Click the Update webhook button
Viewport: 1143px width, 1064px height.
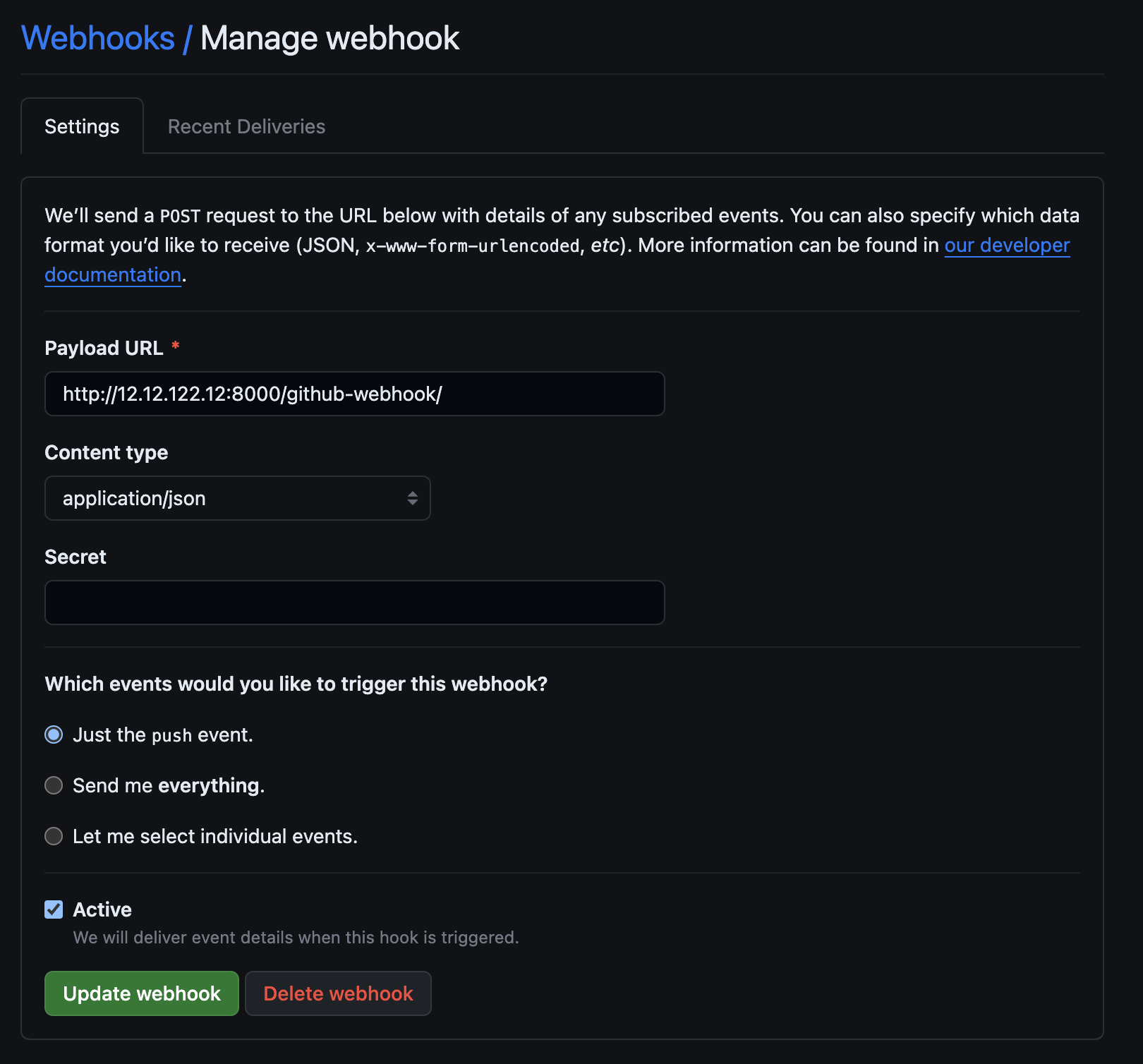[x=142, y=993]
